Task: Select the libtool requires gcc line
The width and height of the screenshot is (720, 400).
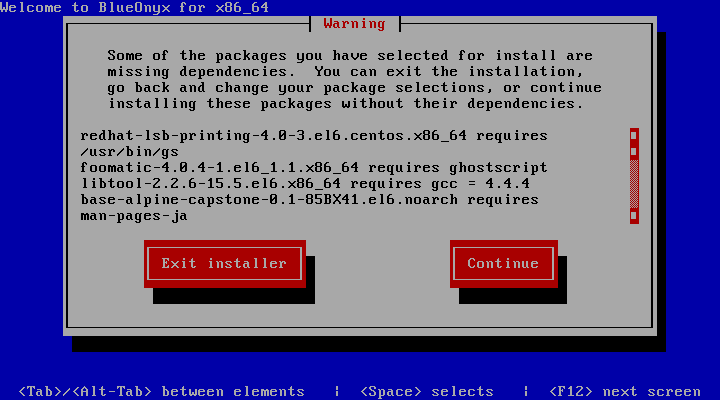Action: 305,184
